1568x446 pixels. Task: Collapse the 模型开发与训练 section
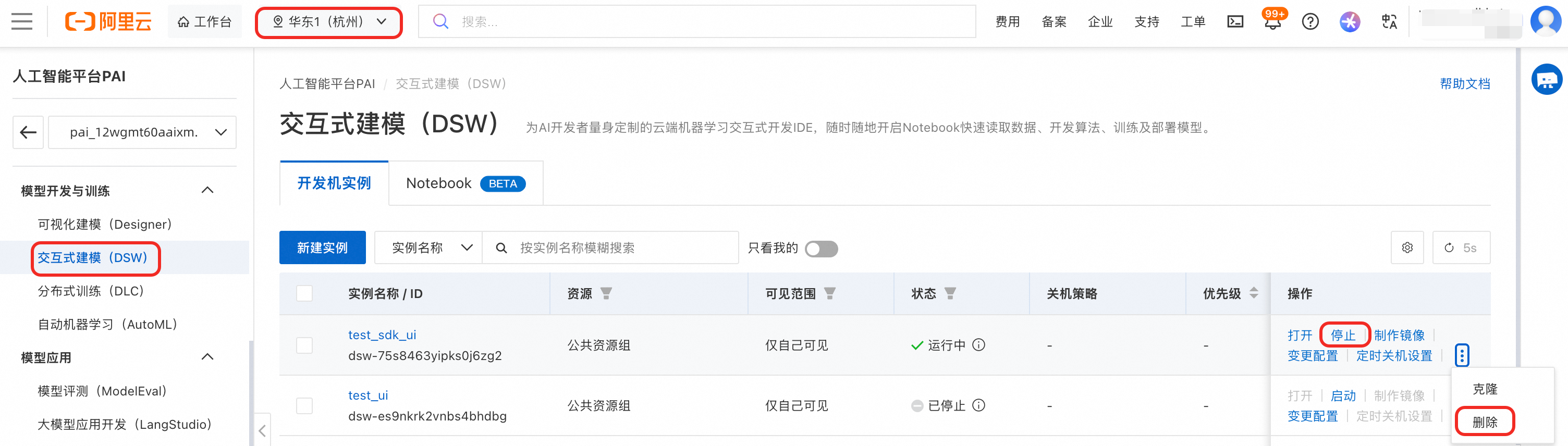click(207, 191)
